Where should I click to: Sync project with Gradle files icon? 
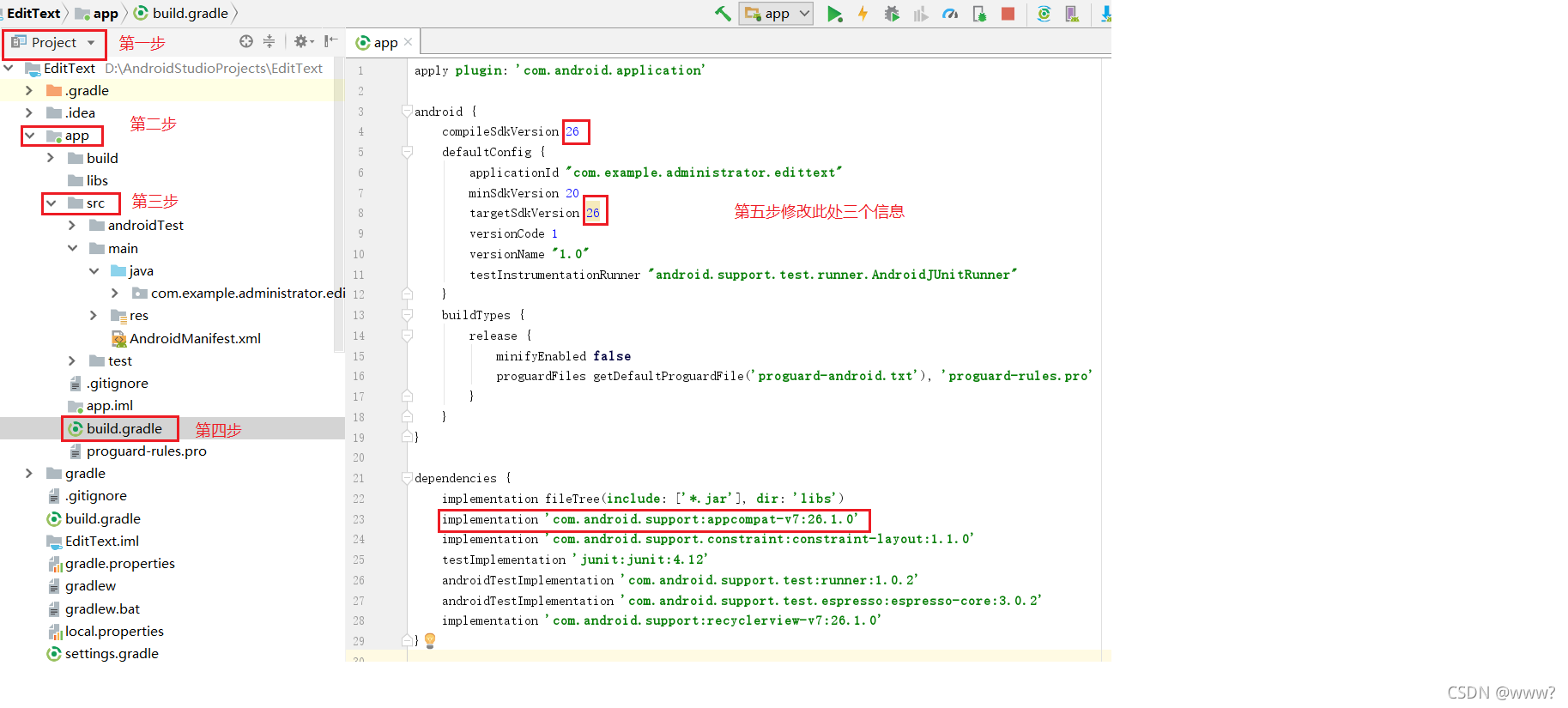pyautogui.click(x=1044, y=14)
